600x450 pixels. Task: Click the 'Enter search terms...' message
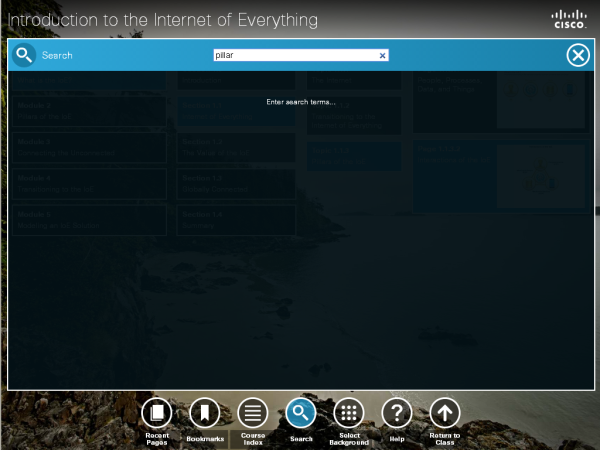coord(301,103)
